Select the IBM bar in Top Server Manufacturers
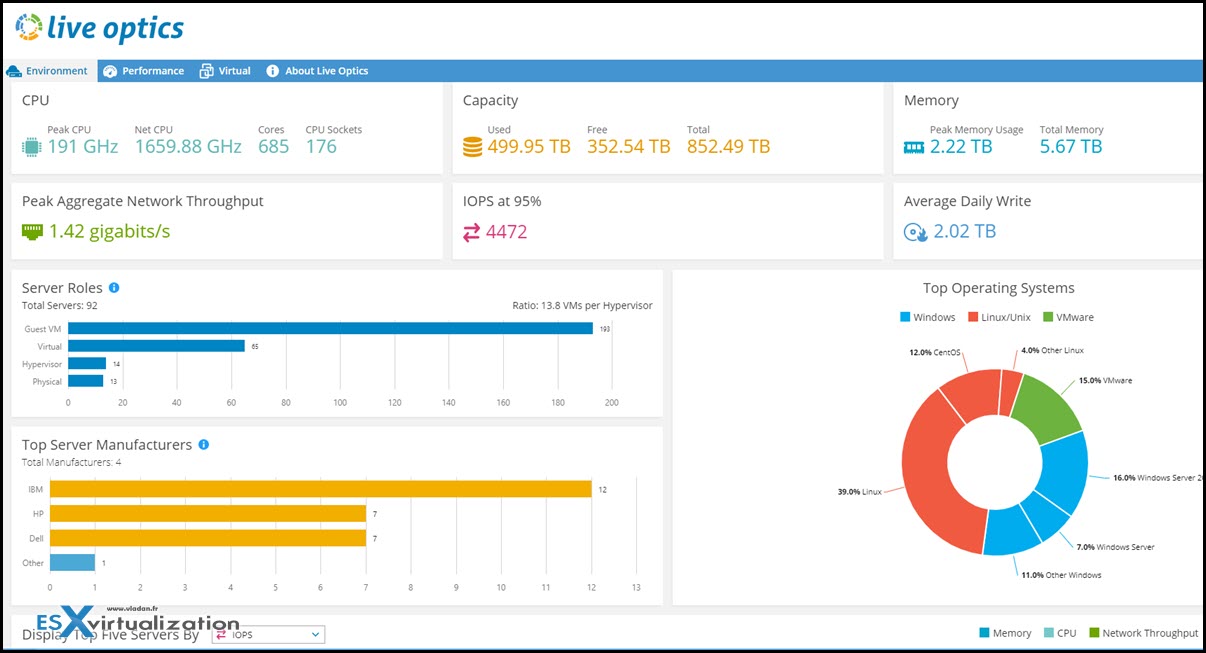 (x=320, y=489)
